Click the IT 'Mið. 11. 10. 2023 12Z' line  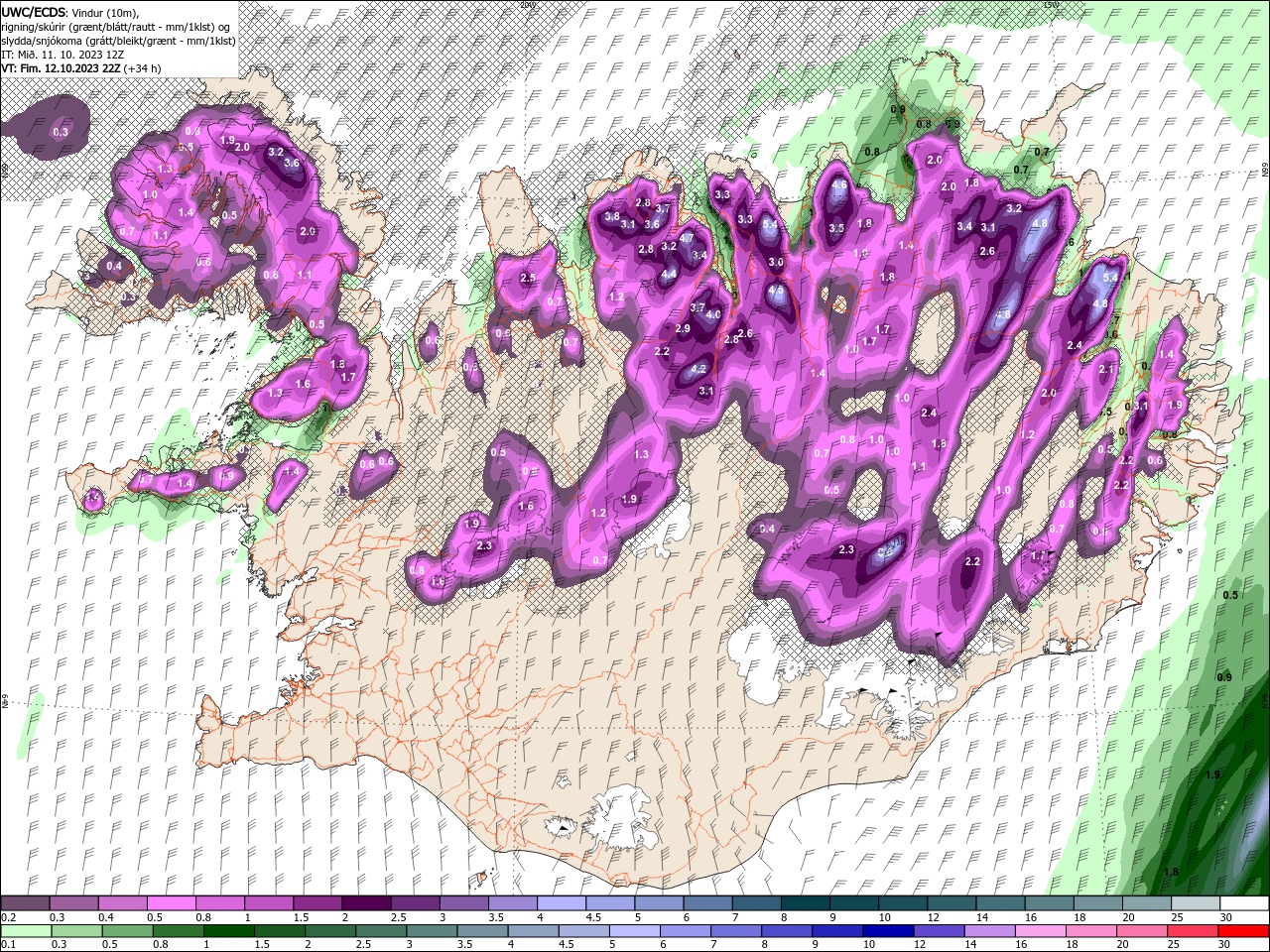(x=68, y=54)
